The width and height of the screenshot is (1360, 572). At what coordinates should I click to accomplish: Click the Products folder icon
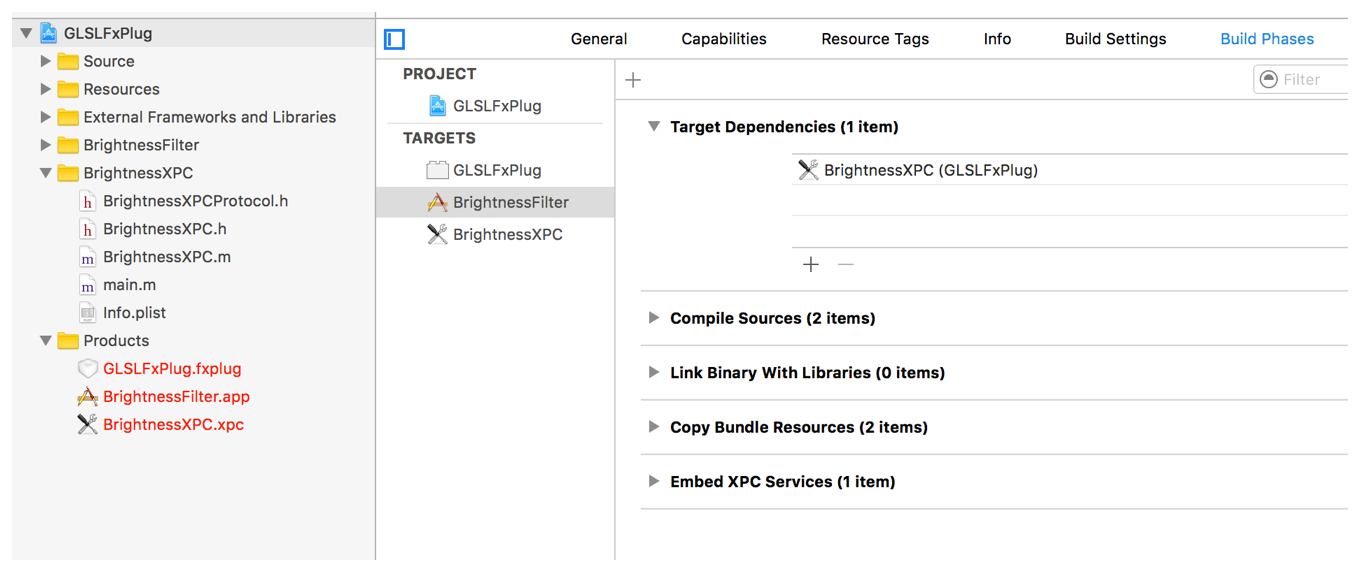tap(68, 341)
